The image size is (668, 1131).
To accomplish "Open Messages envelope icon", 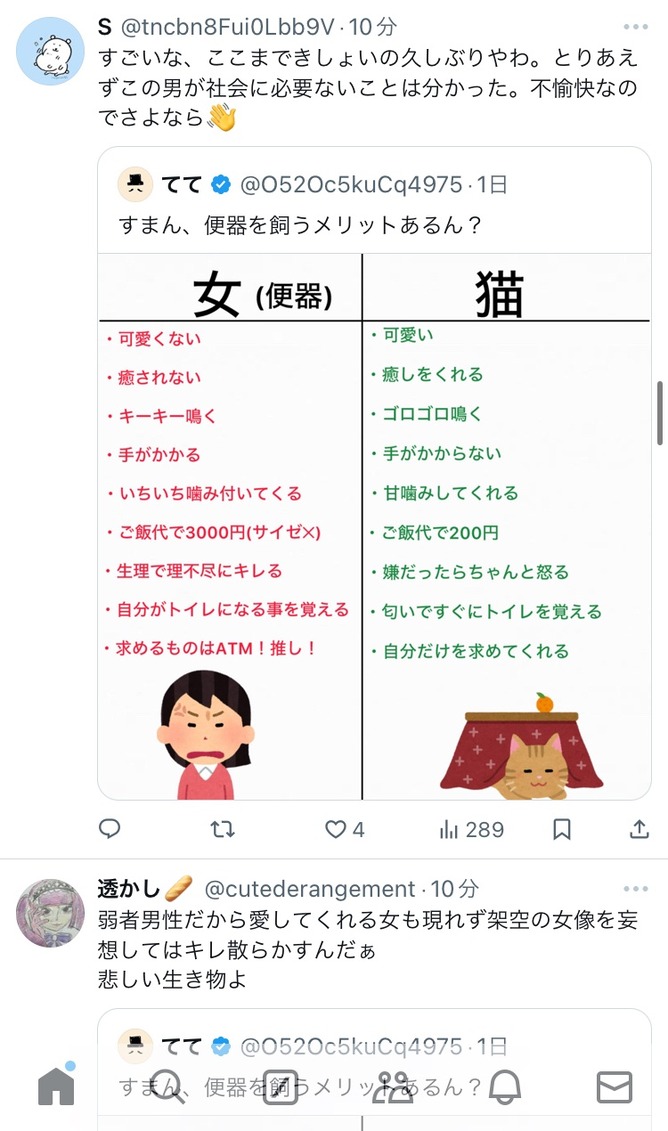I will point(615,1086).
